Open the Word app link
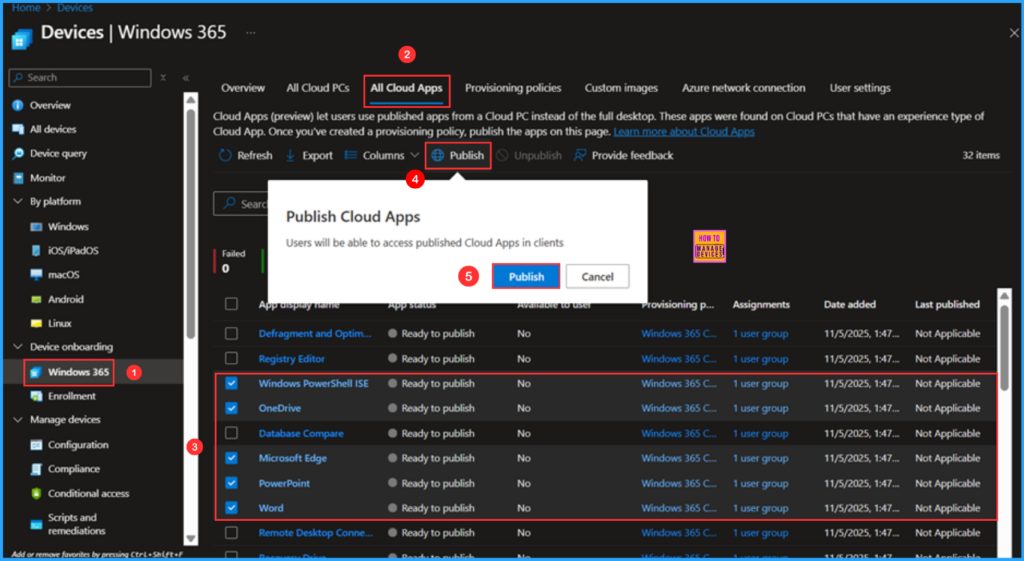The image size is (1024, 561). [271, 508]
